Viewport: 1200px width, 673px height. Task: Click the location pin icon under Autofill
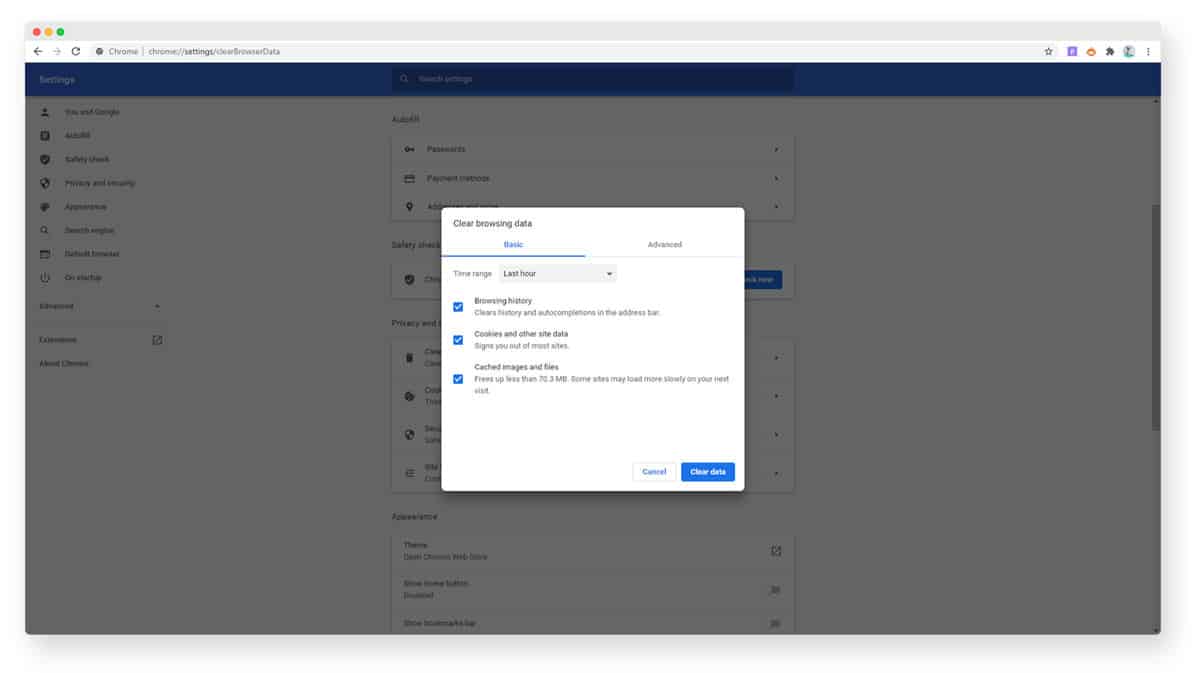(409, 207)
